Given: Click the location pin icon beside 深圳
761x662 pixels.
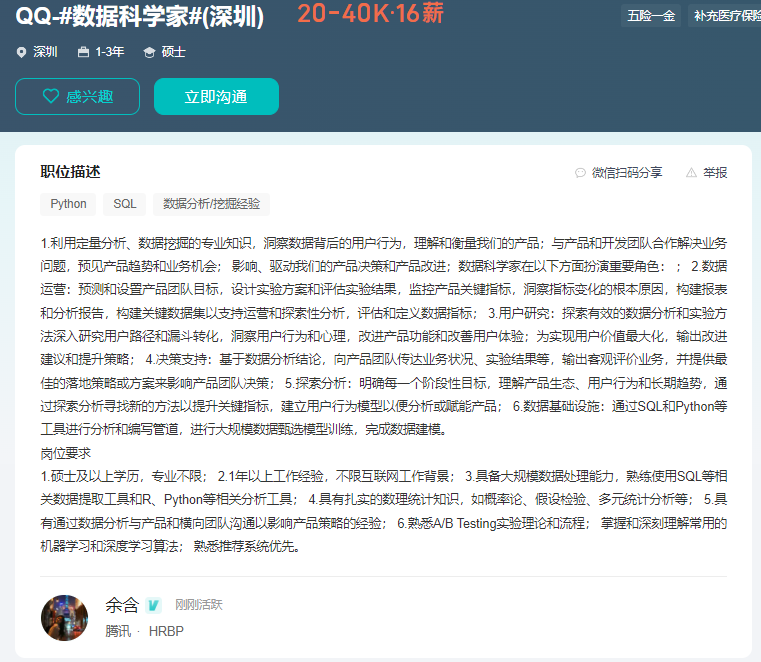Looking at the screenshot, I should pyautogui.click(x=21, y=52).
